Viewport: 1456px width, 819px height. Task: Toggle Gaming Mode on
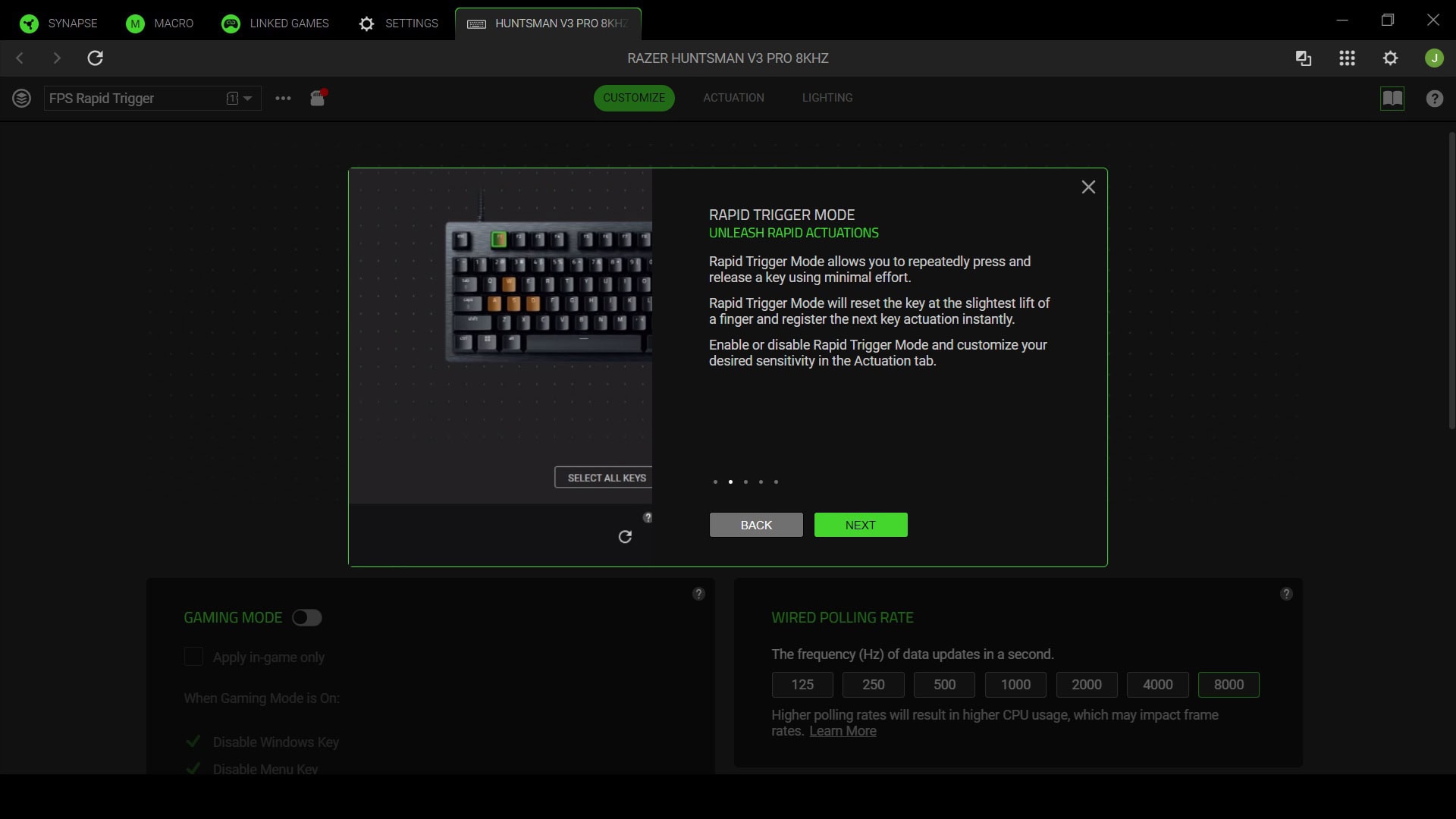[x=306, y=617]
